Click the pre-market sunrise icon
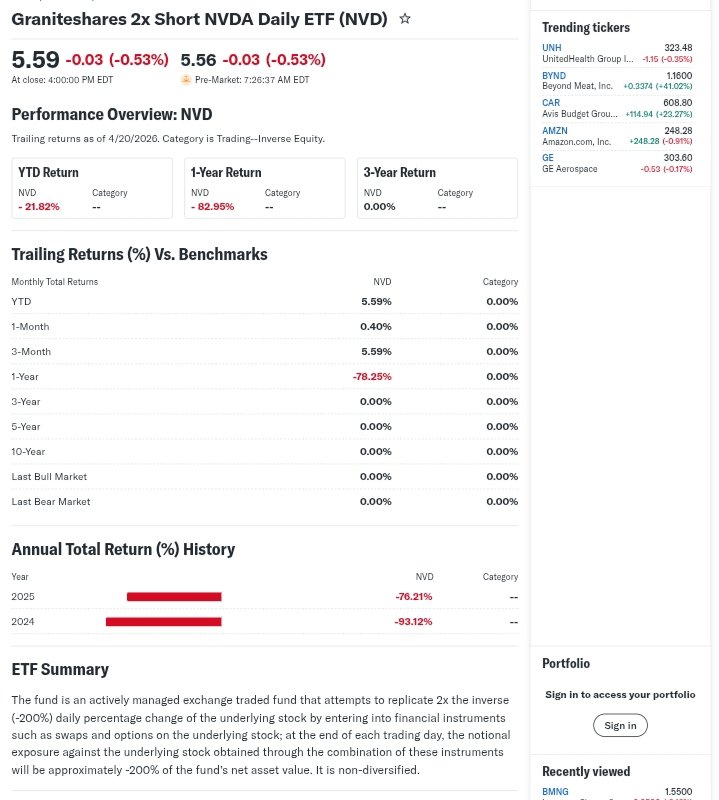The width and height of the screenshot is (719, 800). (x=186, y=80)
